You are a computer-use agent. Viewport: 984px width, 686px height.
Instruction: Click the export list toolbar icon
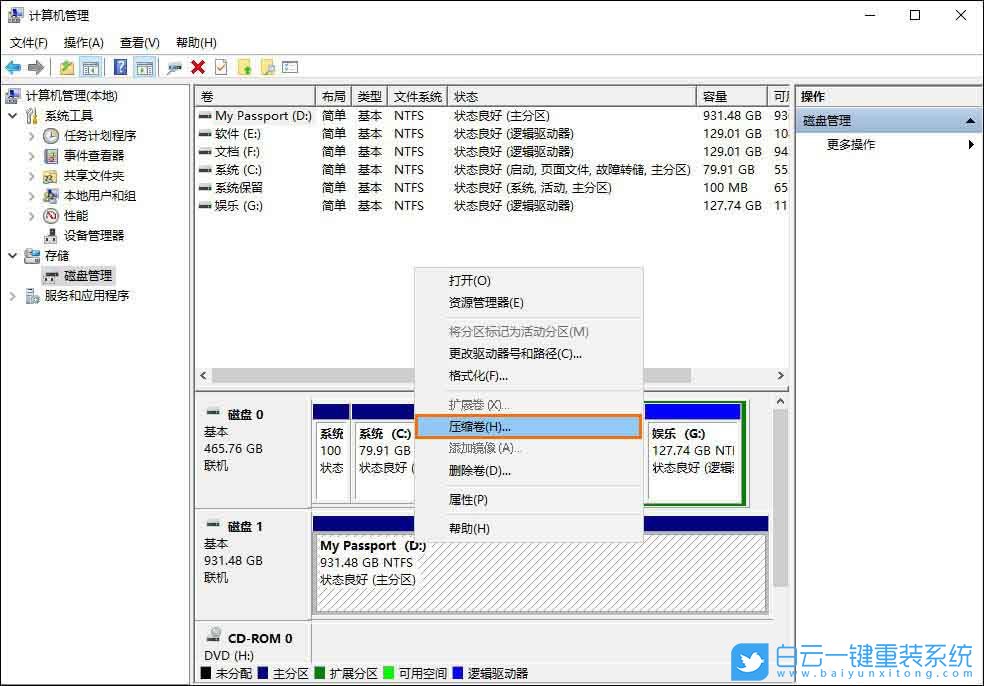click(x=290, y=67)
